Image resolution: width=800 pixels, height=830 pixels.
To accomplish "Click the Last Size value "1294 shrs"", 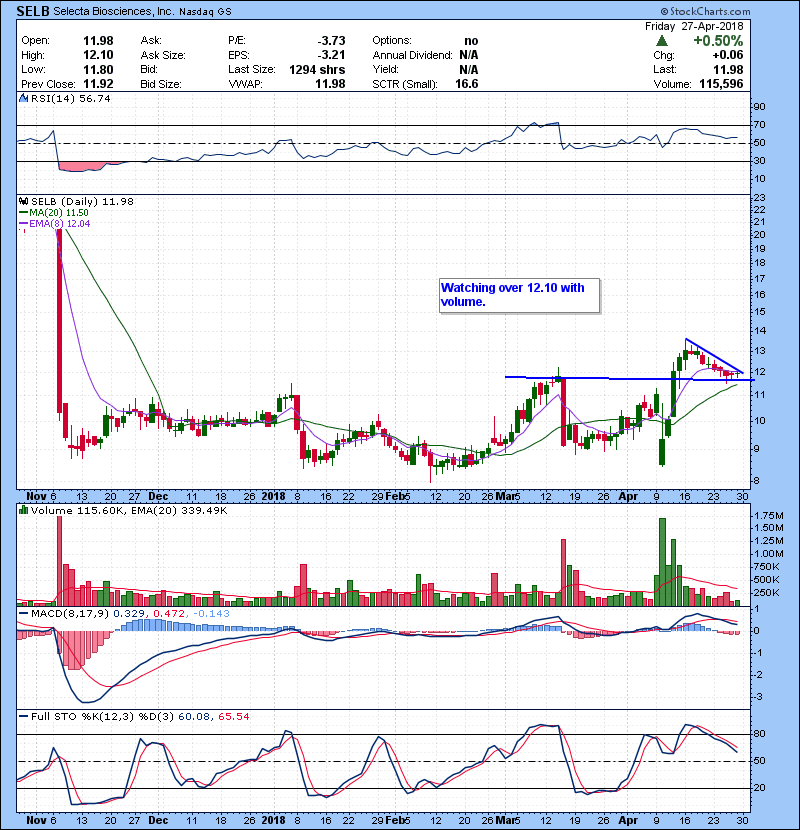I will pyautogui.click(x=317, y=69).
